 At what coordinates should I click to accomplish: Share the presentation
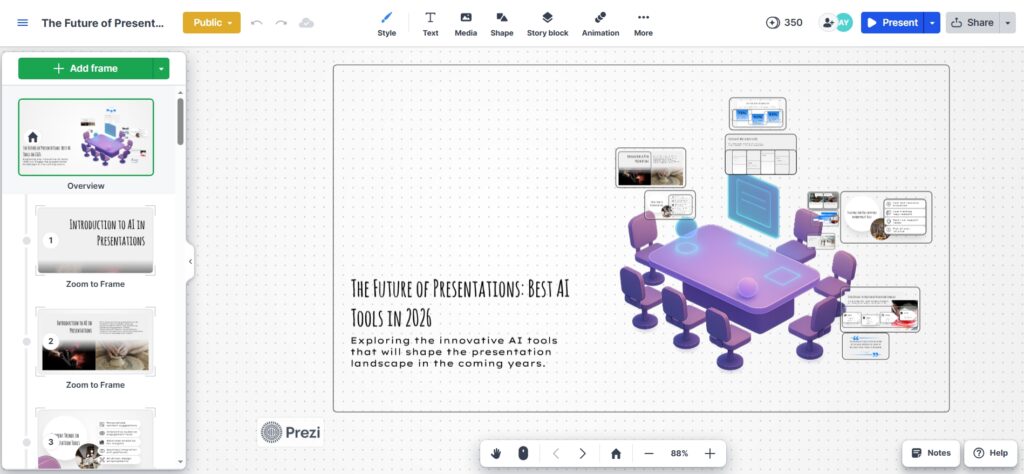972,23
